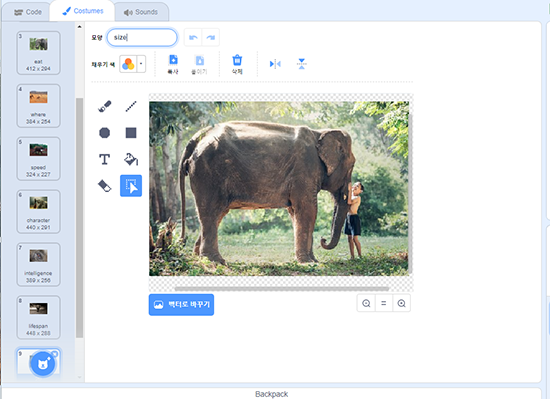Viewport: 550px width, 399px height.
Task: Select the Brush tool
Action: tap(105, 106)
